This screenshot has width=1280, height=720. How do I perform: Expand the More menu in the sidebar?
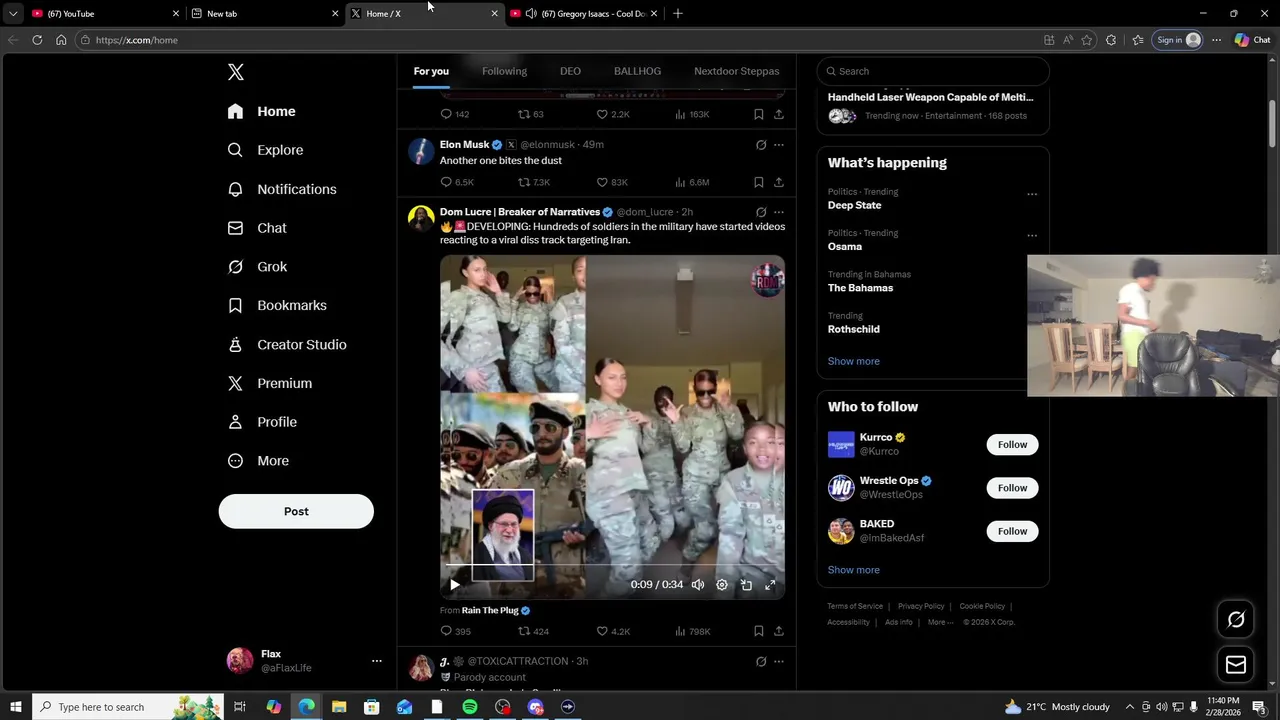pyautogui.click(x=258, y=461)
